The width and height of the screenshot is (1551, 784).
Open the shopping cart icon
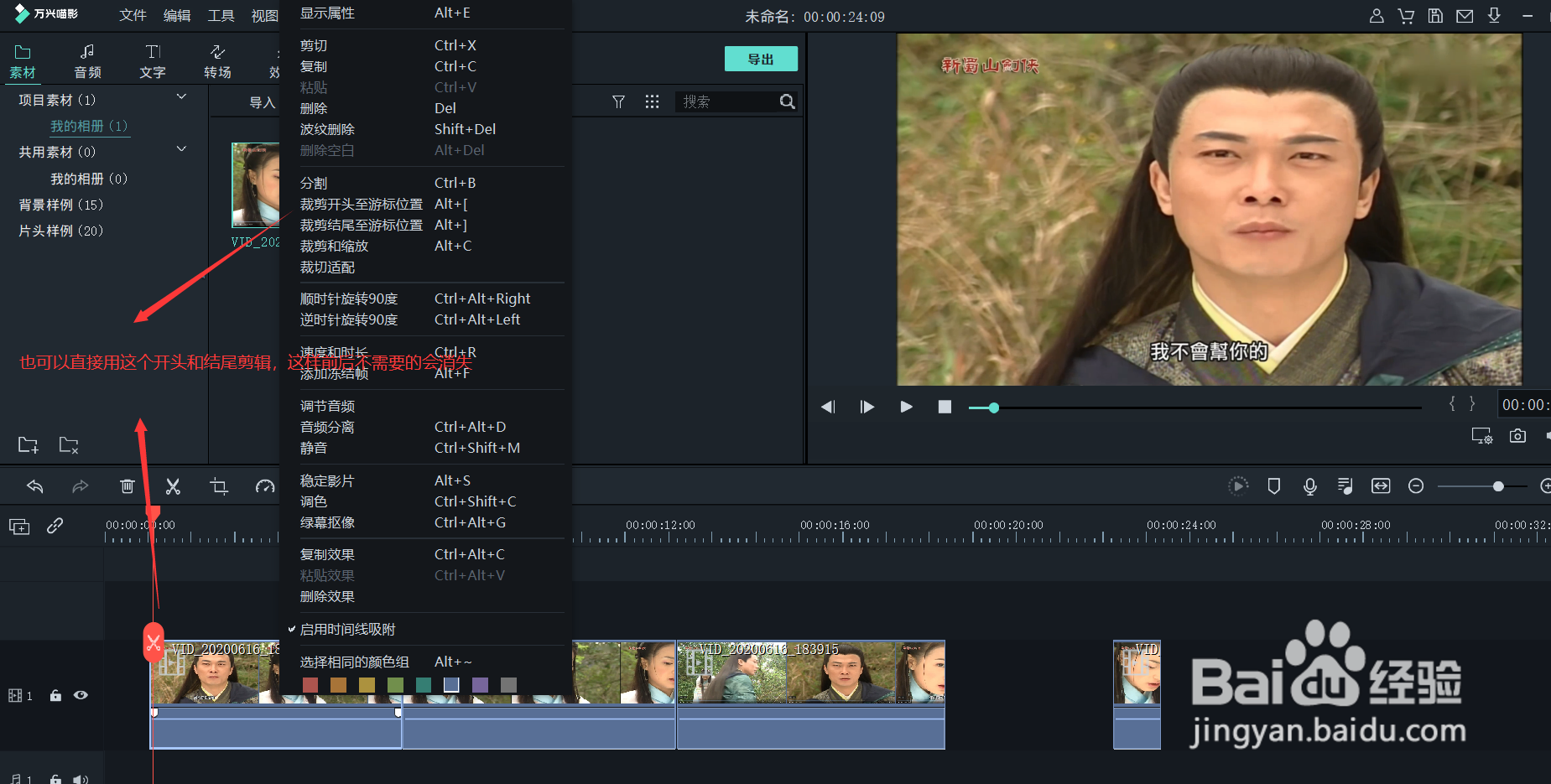click(1406, 16)
